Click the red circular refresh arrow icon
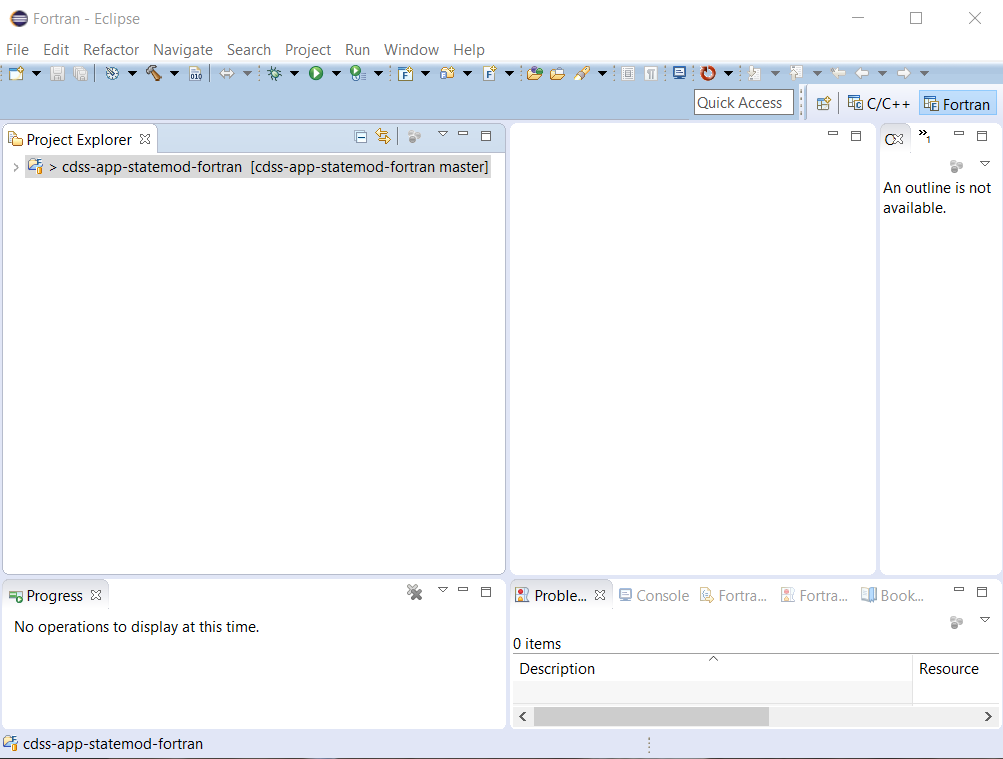 click(708, 74)
